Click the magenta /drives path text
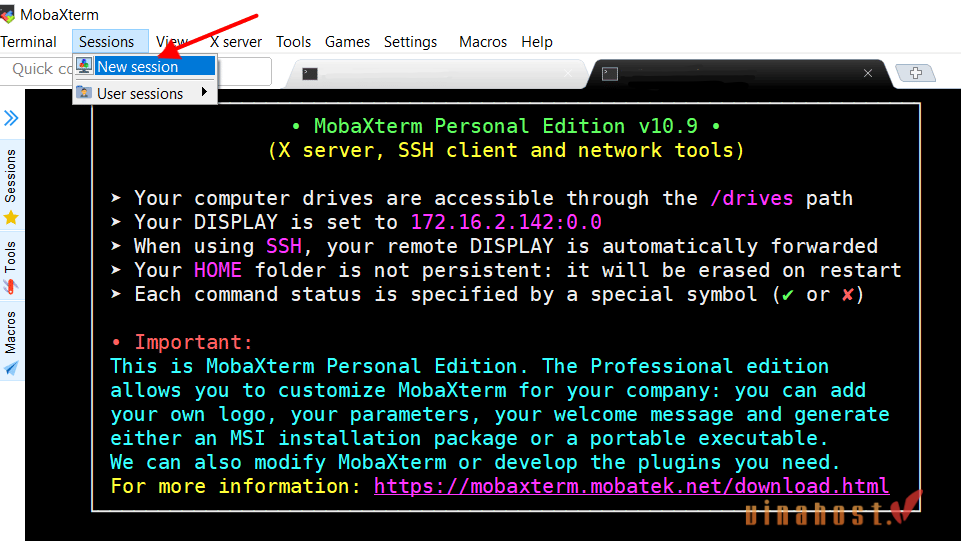 [751, 199]
